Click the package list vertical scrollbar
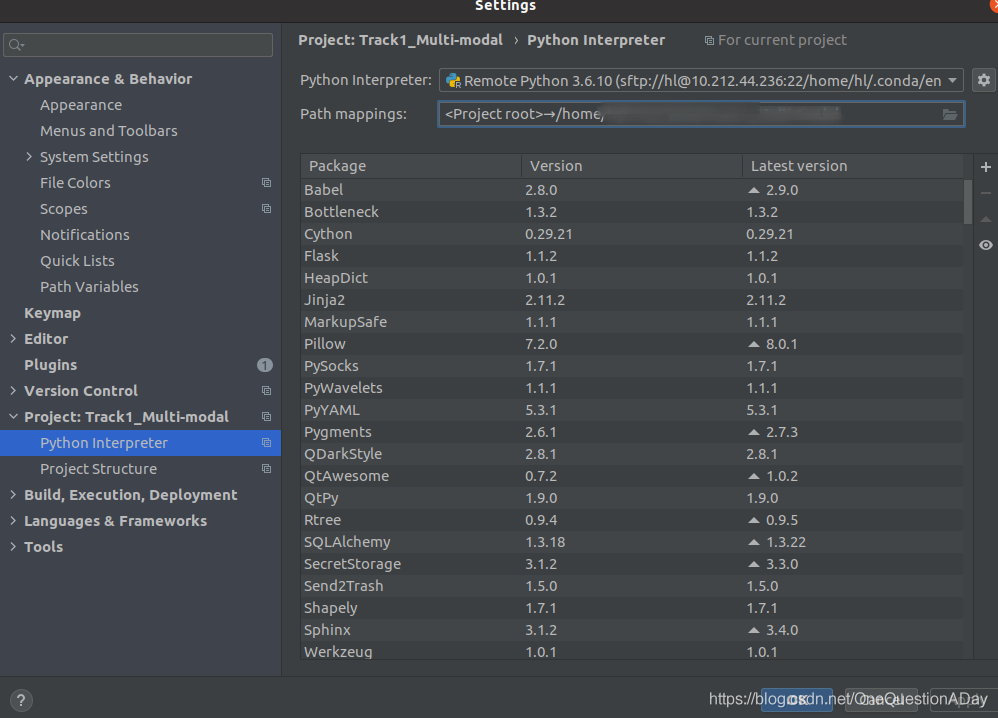Screen dimensions: 998x718 967,200
